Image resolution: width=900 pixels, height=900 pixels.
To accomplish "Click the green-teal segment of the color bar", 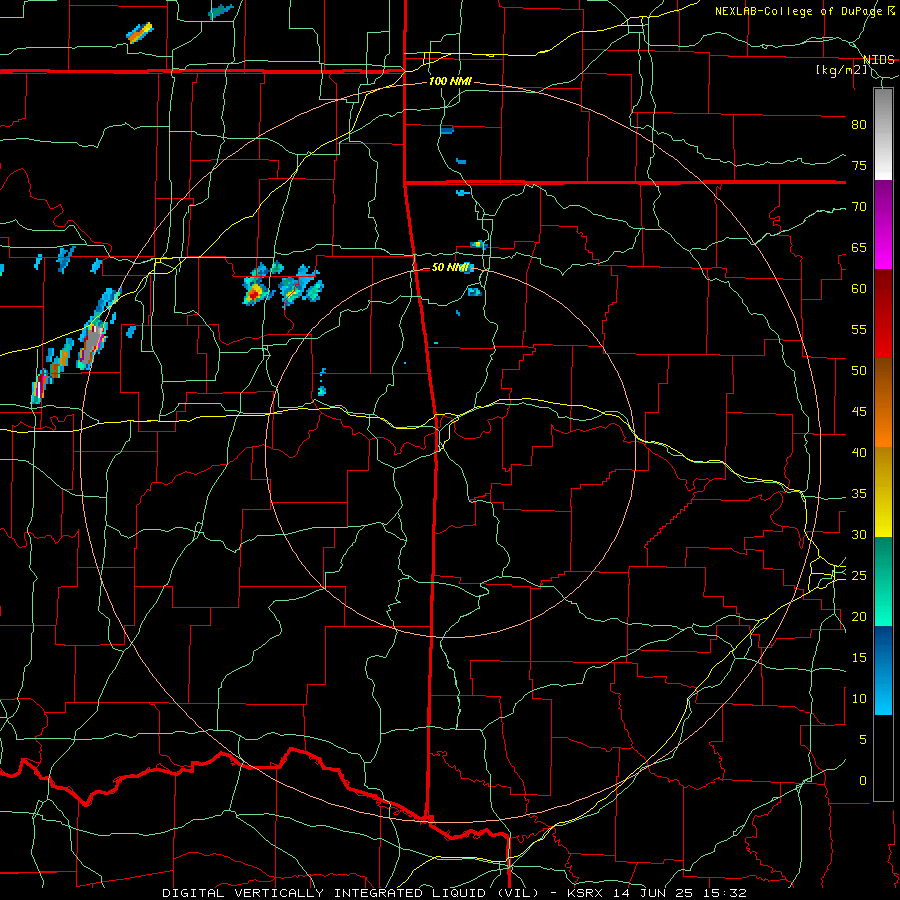I will pos(883,581).
